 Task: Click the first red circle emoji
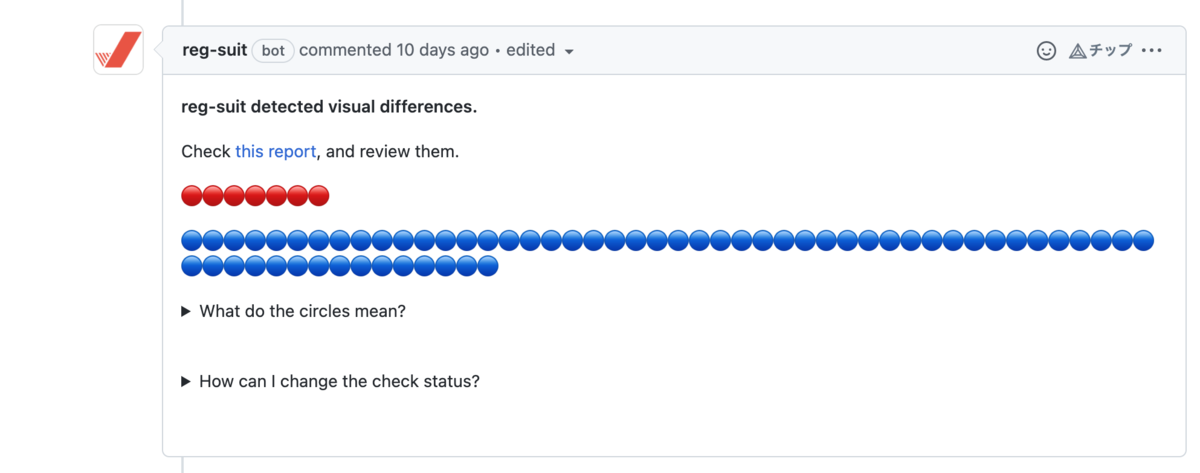tap(192, 196)
